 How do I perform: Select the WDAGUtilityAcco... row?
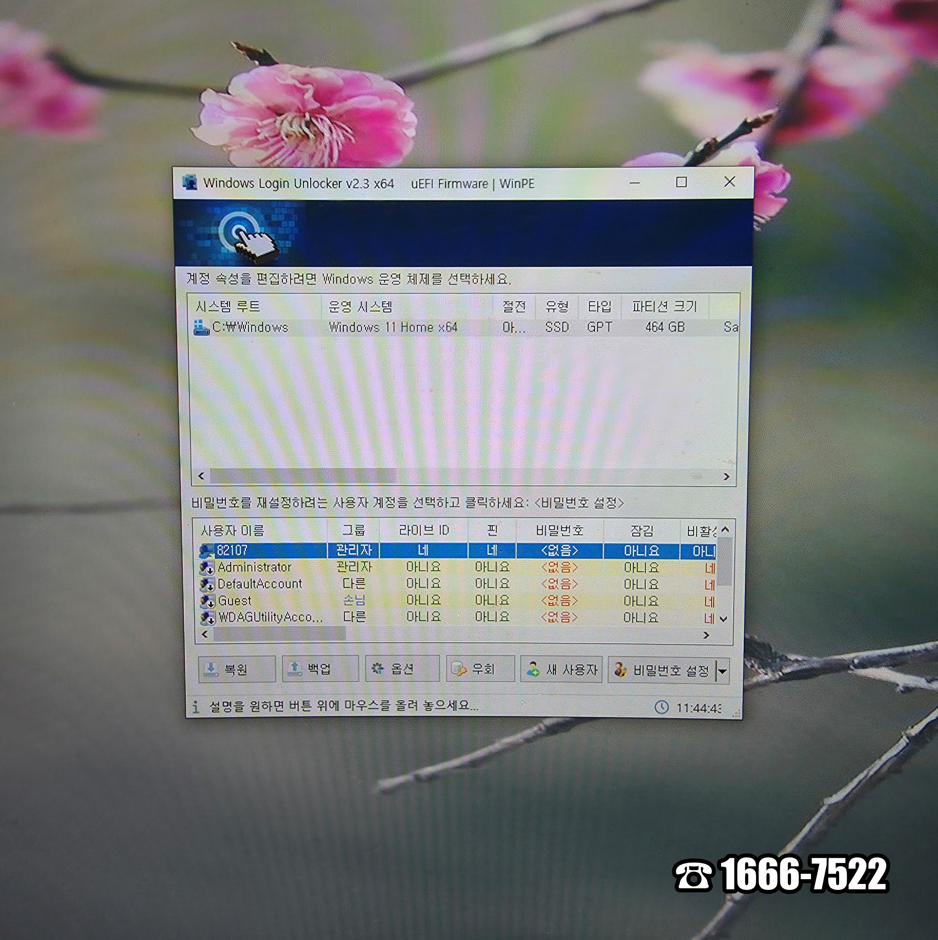click(x=456, y=617)
